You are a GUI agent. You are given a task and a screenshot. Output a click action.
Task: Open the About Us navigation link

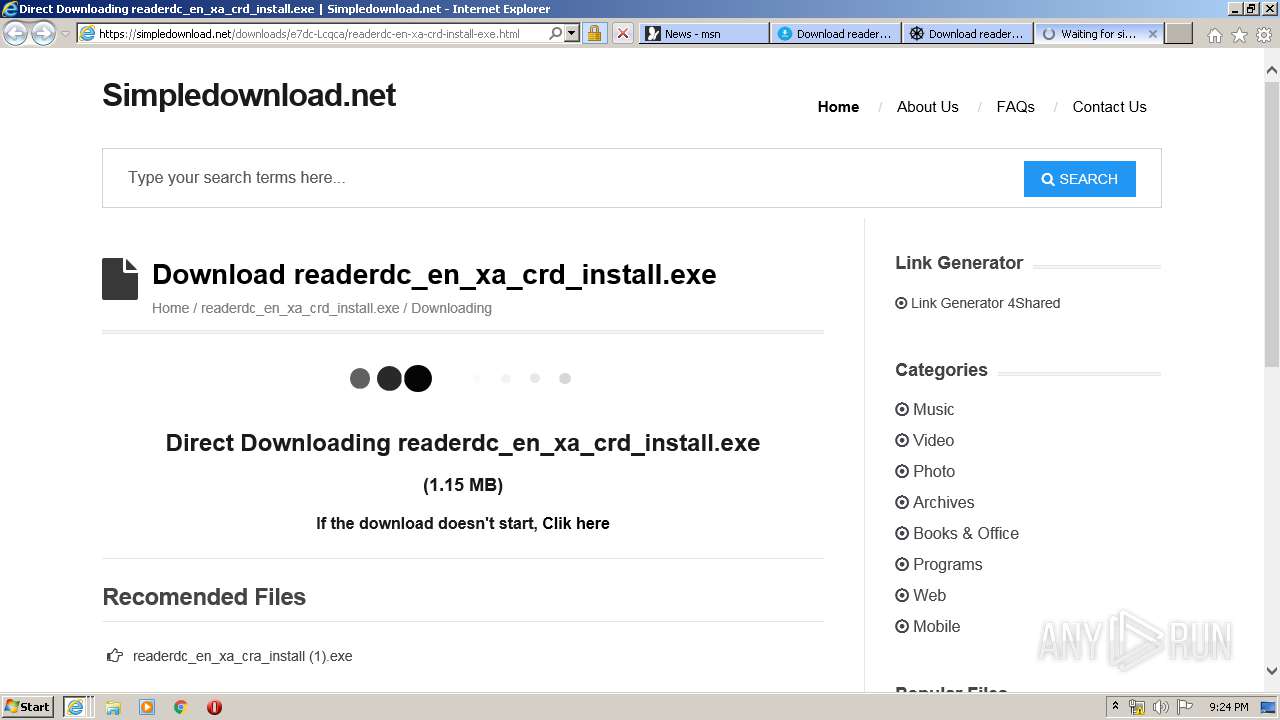[927, 107]
